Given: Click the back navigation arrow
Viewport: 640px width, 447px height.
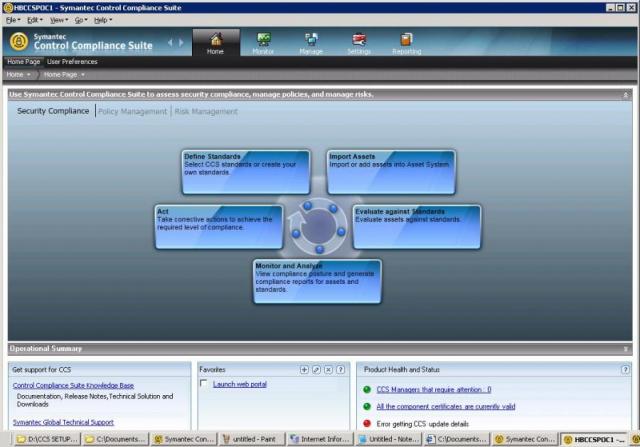Looking at the screenshot, I should [170, 42].
